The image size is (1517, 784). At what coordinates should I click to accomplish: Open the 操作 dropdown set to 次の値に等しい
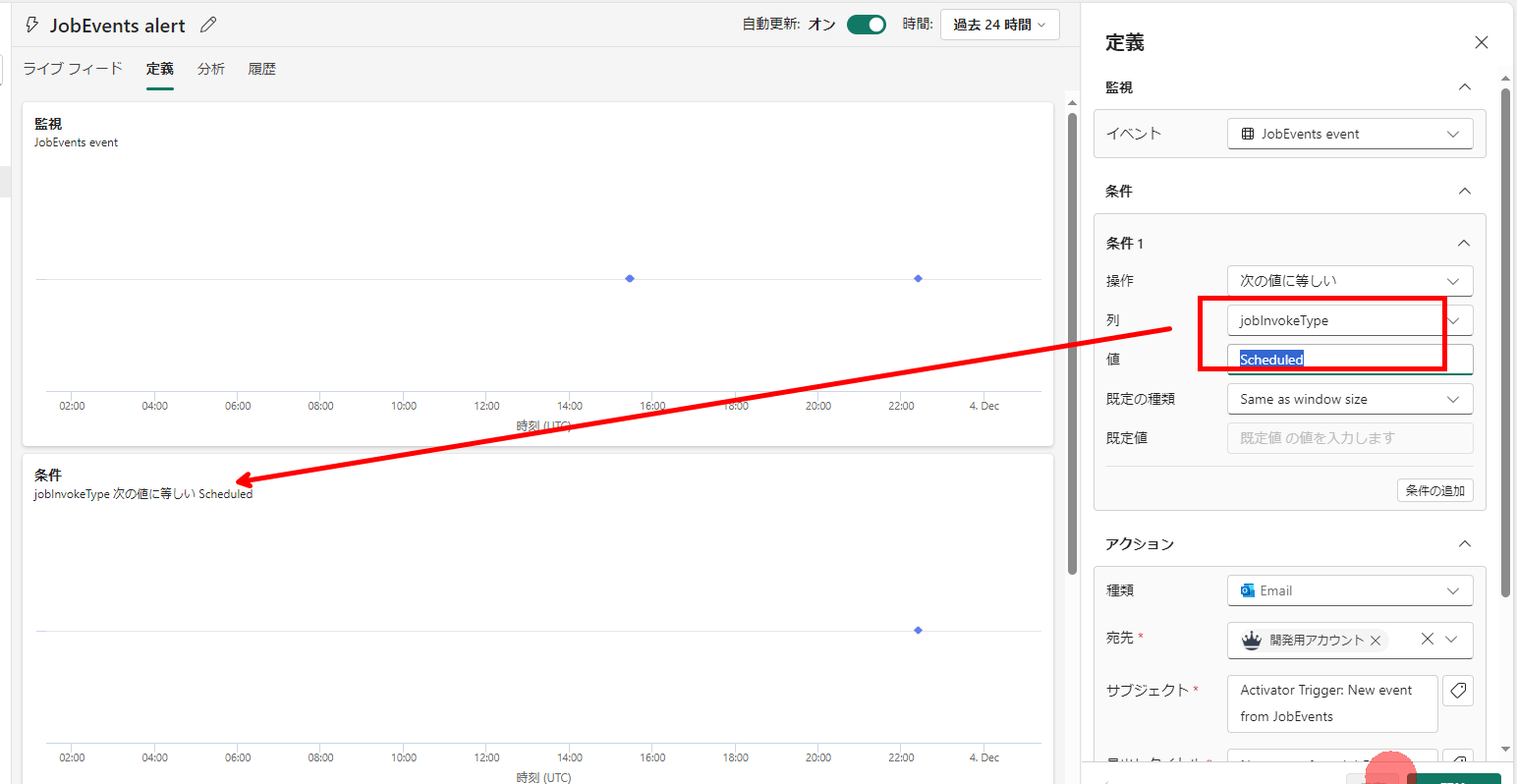tap(1350, 281)
